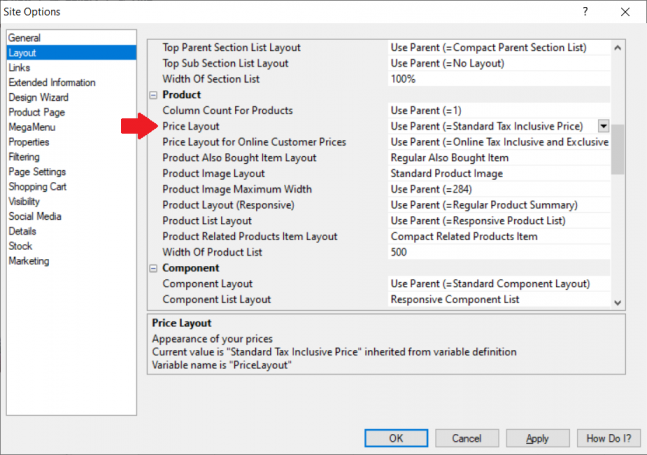Edit the Width Of Product List value
This screenshot has width=647, height=455.
[498, 251]
